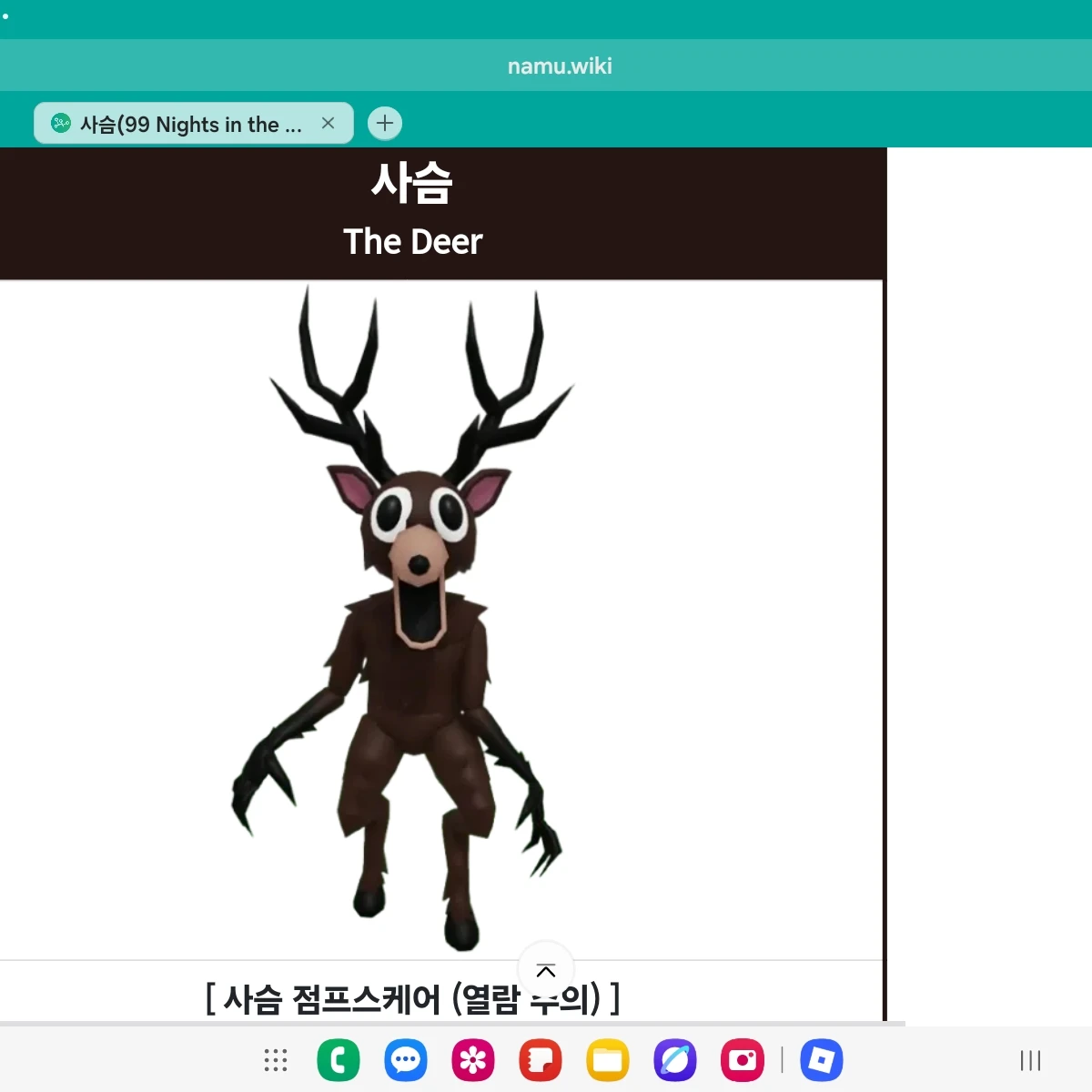Tap The Deer subtitle text
Viewport: 1092px width, 1092px height.
click(413, 241)
